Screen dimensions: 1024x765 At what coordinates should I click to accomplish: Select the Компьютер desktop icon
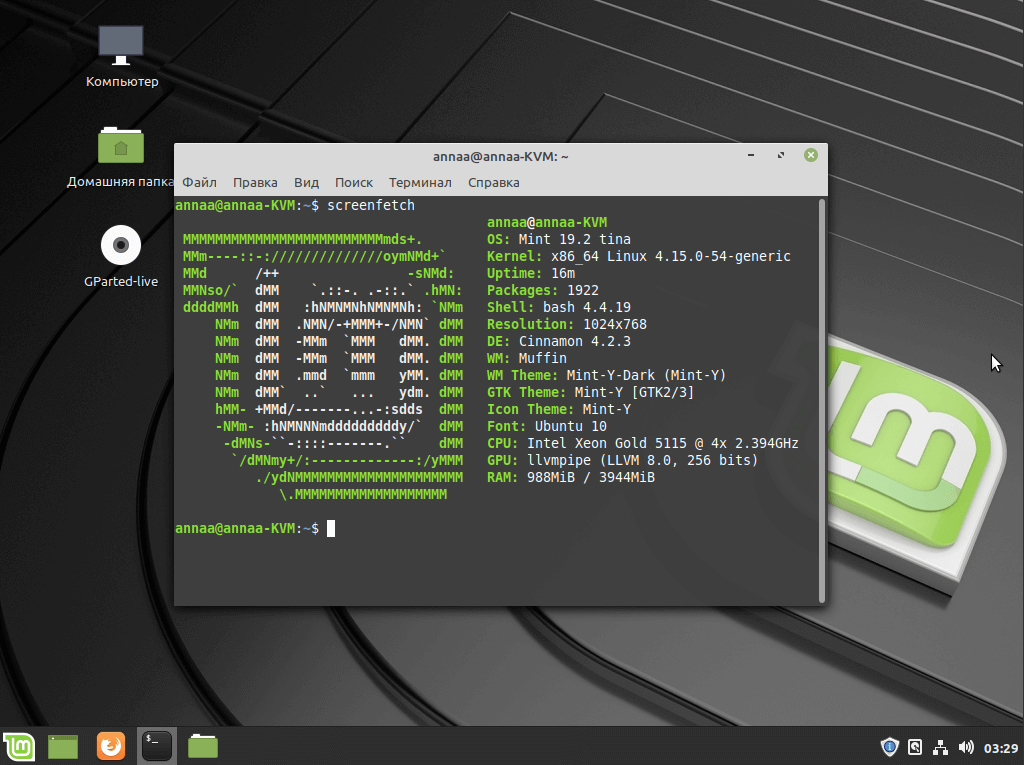121,57
